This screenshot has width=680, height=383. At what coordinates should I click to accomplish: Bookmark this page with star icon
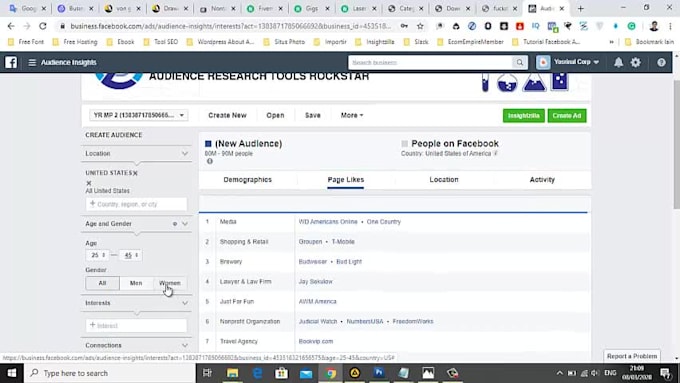click(420, 26)
